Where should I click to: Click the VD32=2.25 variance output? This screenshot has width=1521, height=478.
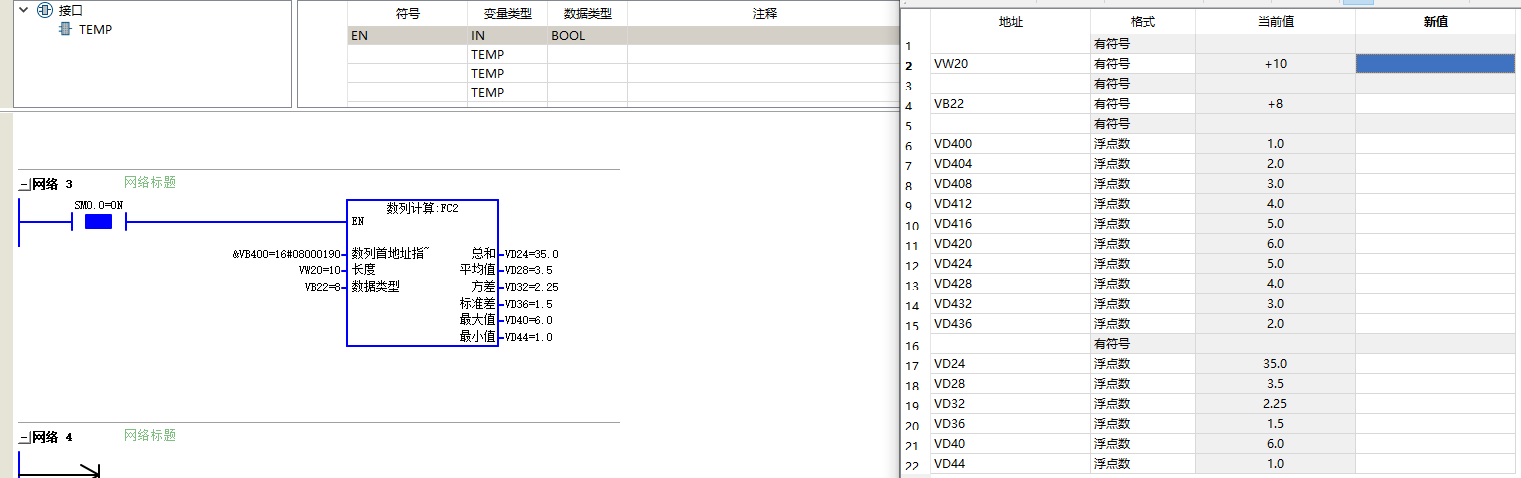(531, 287)
